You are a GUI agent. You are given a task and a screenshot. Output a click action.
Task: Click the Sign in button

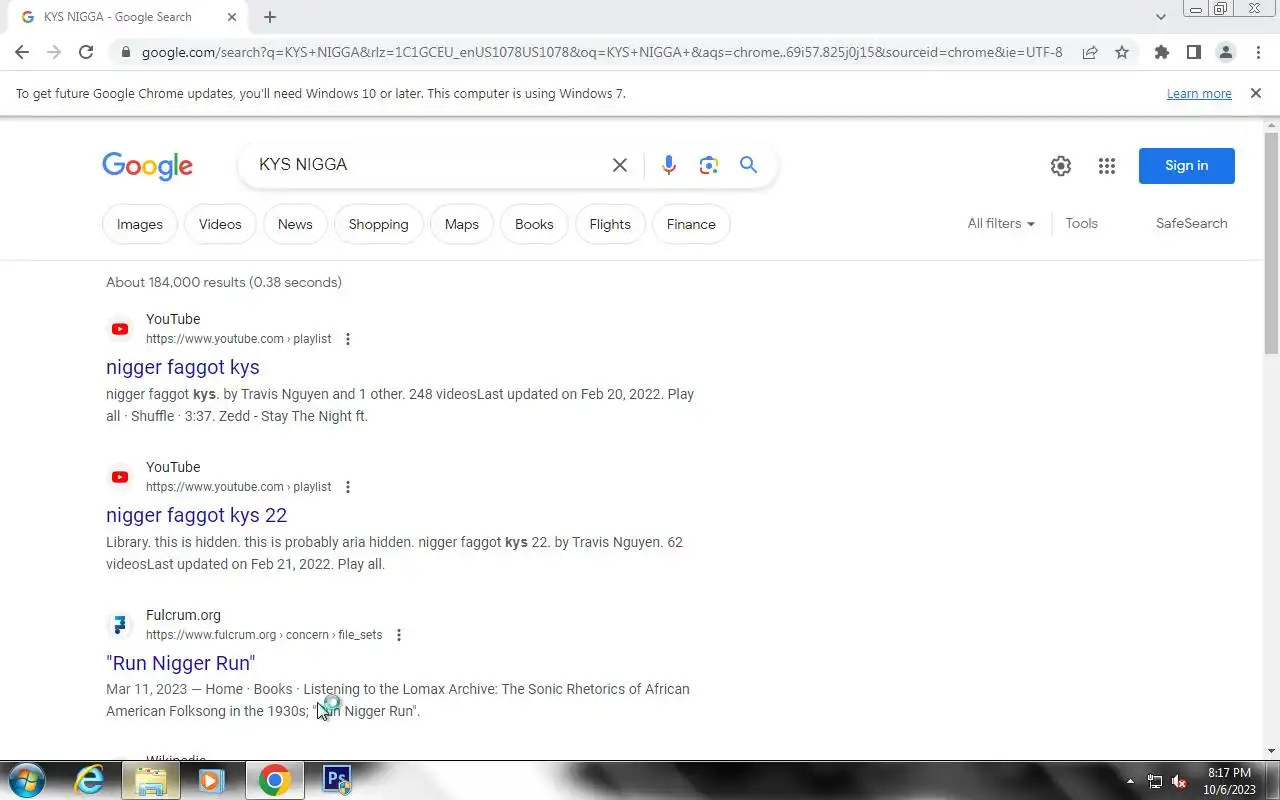tap(1187, 166)
